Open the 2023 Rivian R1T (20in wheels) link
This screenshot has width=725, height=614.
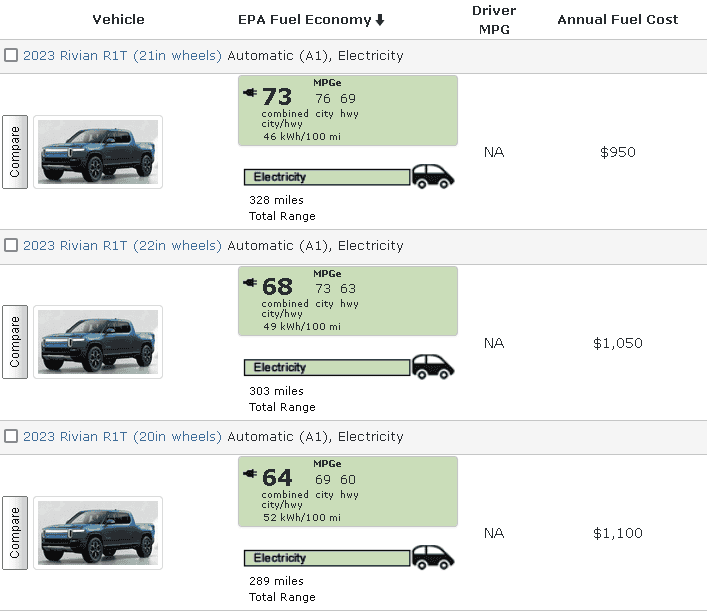123,436
